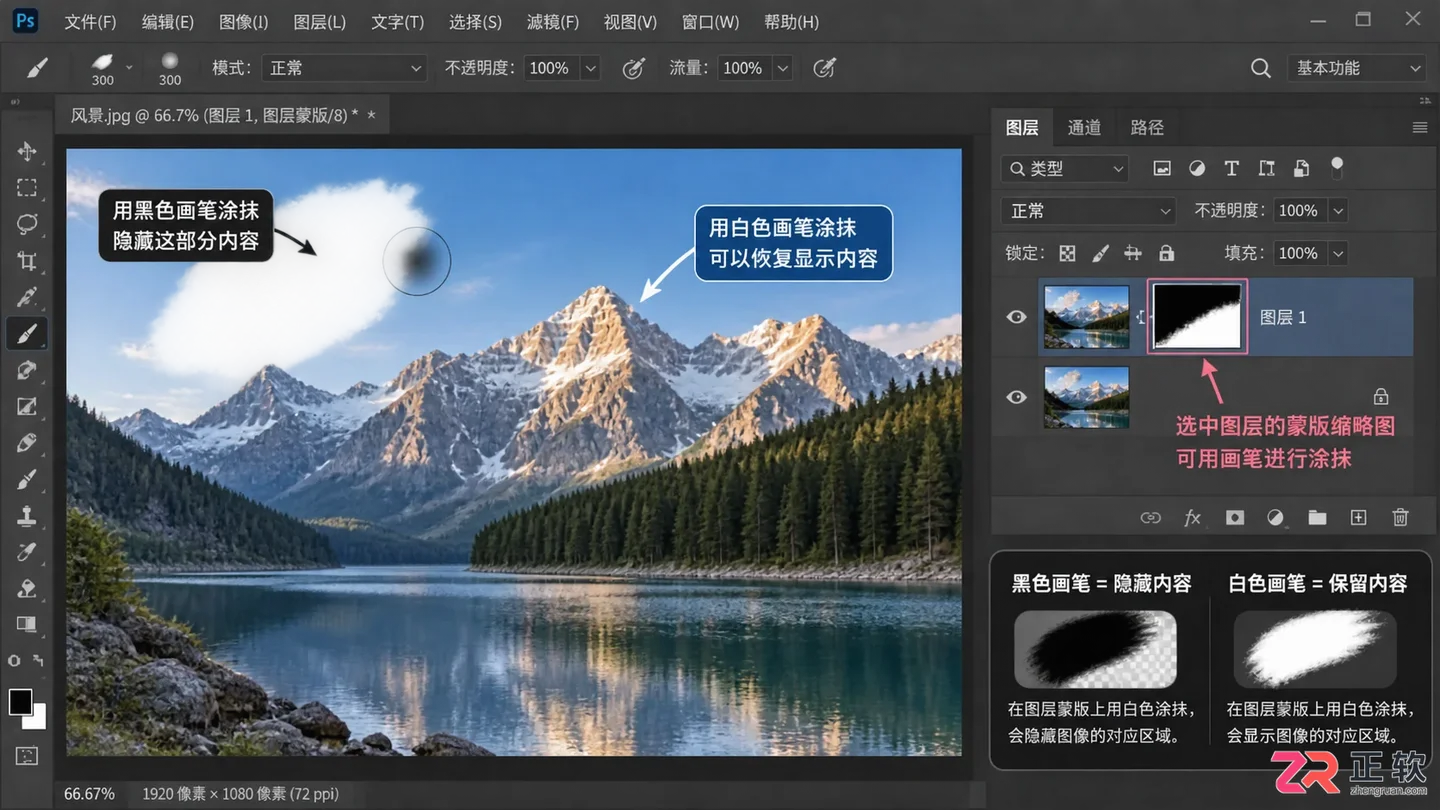Click the white background color swatch
This screenshot has width=1440, height=810.
[x=38, y=719]
